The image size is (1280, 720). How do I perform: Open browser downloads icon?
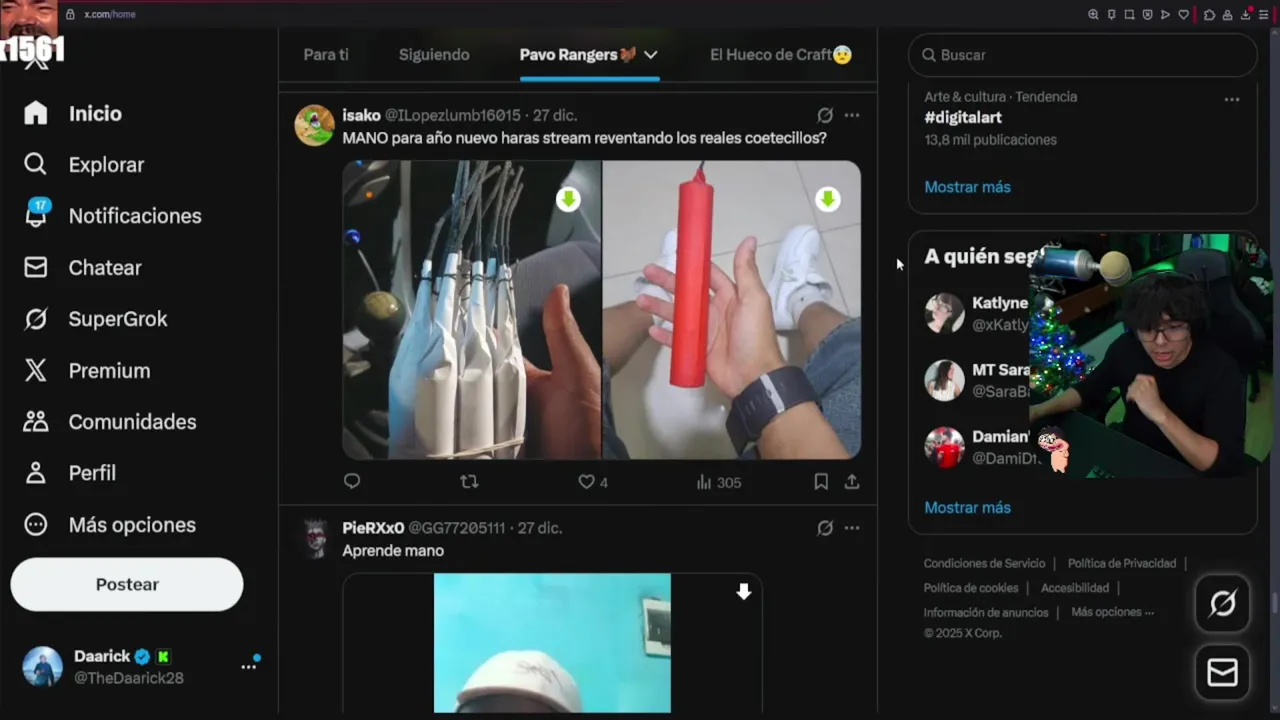[1246, 14]
